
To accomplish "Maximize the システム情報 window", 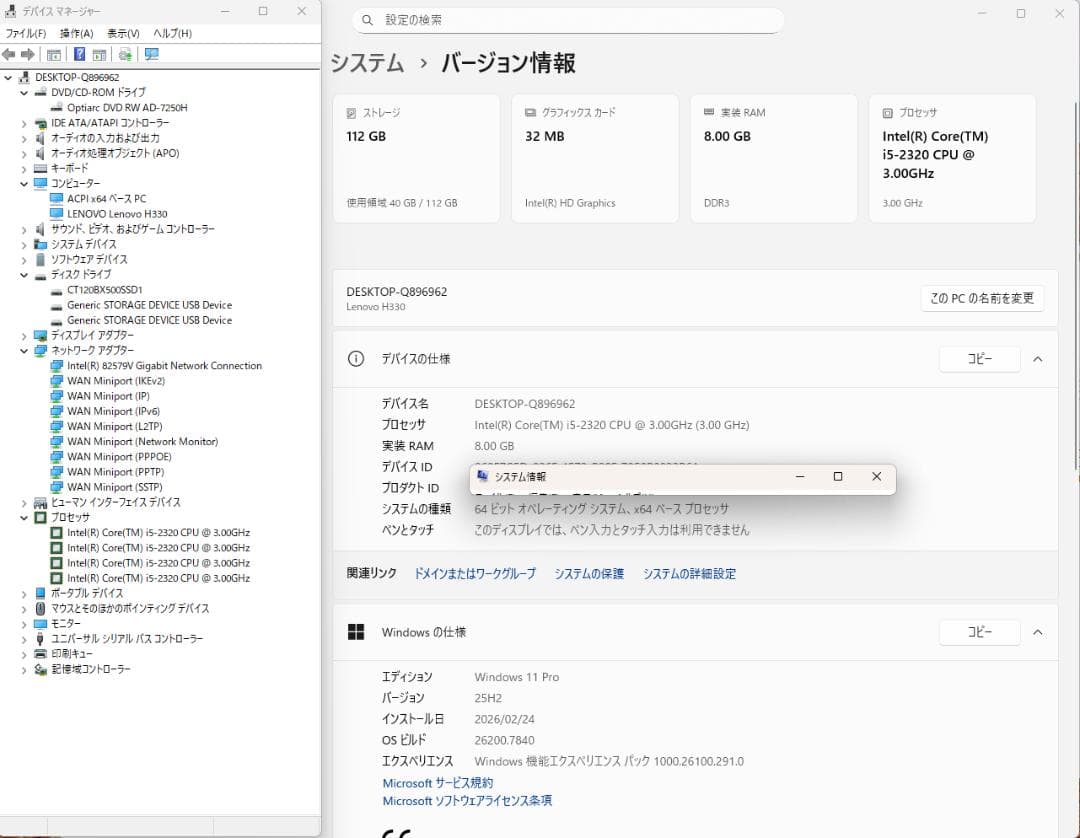I will click(838, 476).
